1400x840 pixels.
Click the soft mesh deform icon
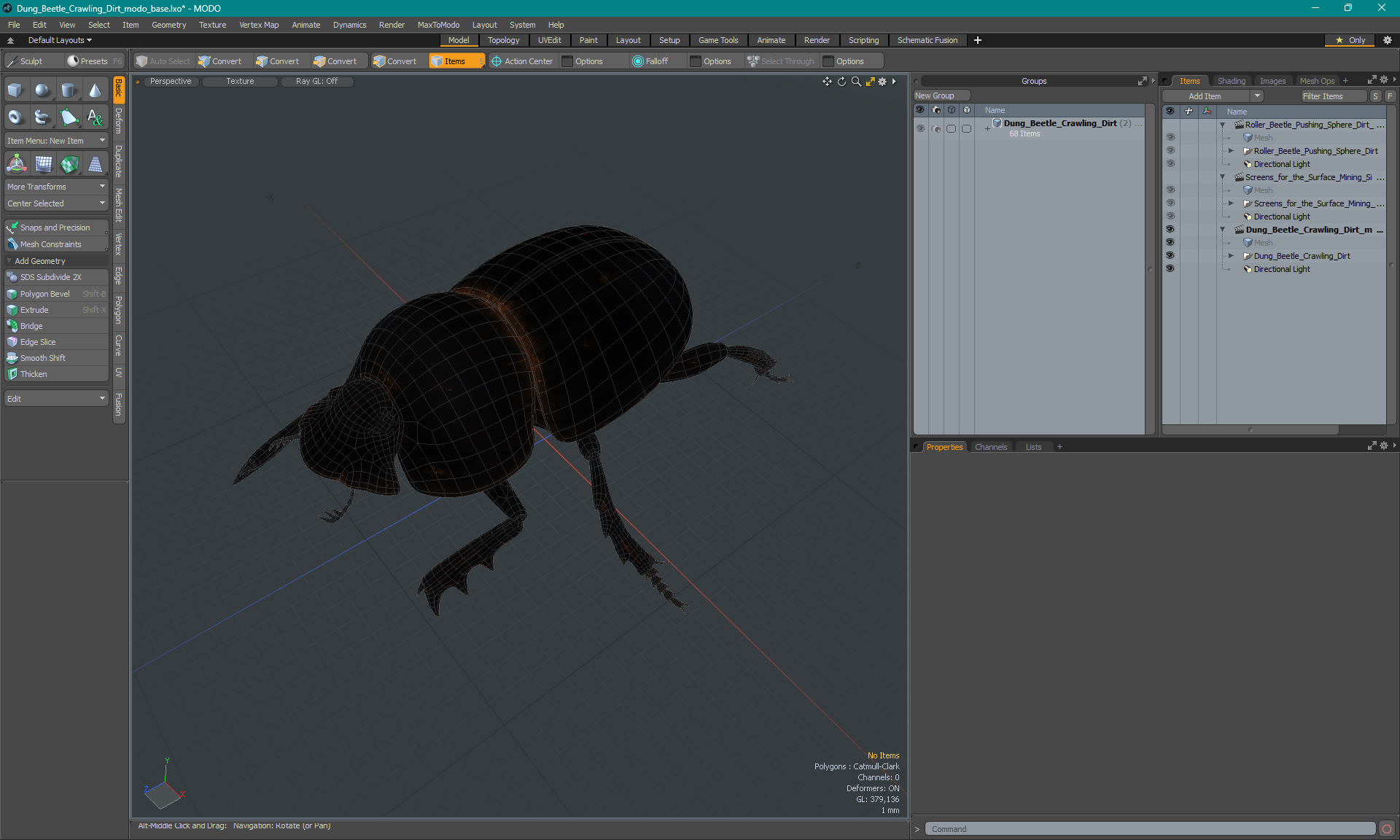[42, 165]
